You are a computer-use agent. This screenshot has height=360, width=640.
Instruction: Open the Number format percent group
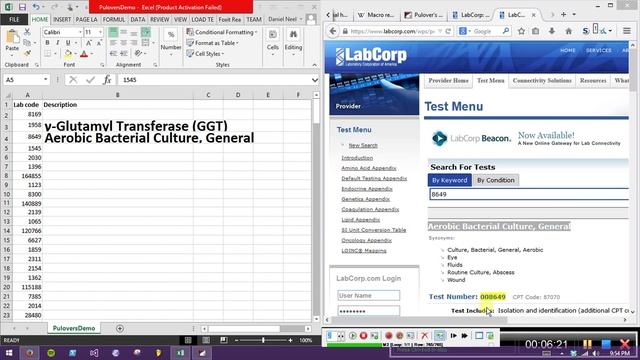point(171,43)
